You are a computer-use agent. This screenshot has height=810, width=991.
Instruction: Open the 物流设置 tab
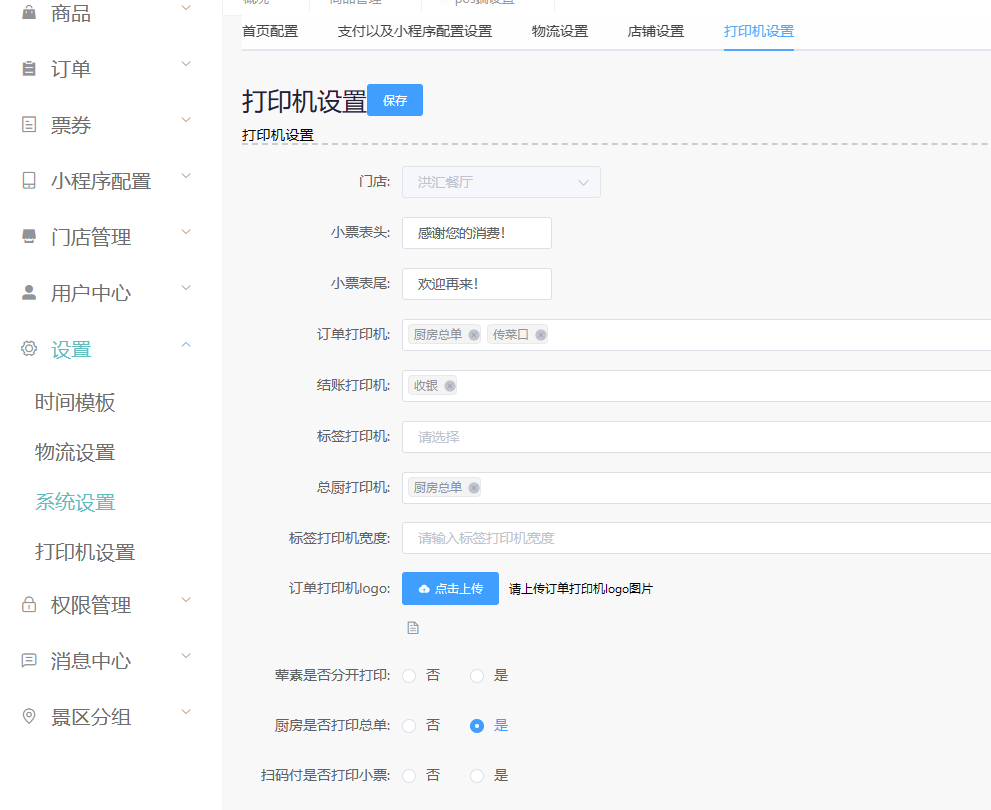coord(559,31)
